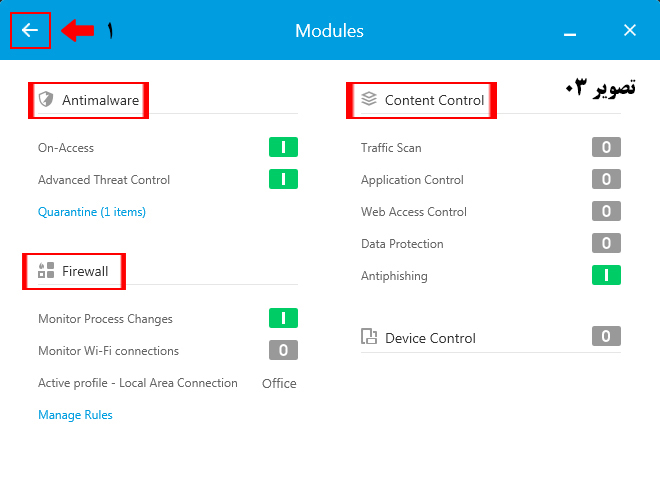Enable Web Access Control switch
Viewport: 660px width, 480px height.
point(606,212)
